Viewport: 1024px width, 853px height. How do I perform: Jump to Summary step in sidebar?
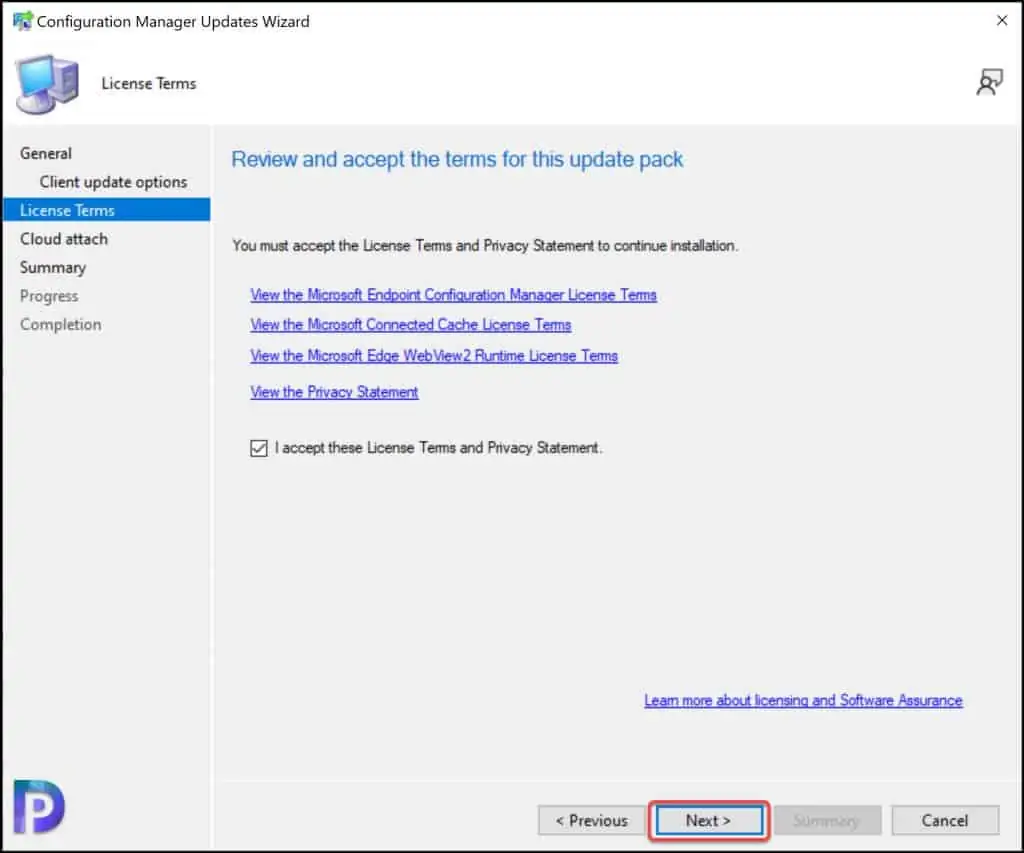[53, 268]
